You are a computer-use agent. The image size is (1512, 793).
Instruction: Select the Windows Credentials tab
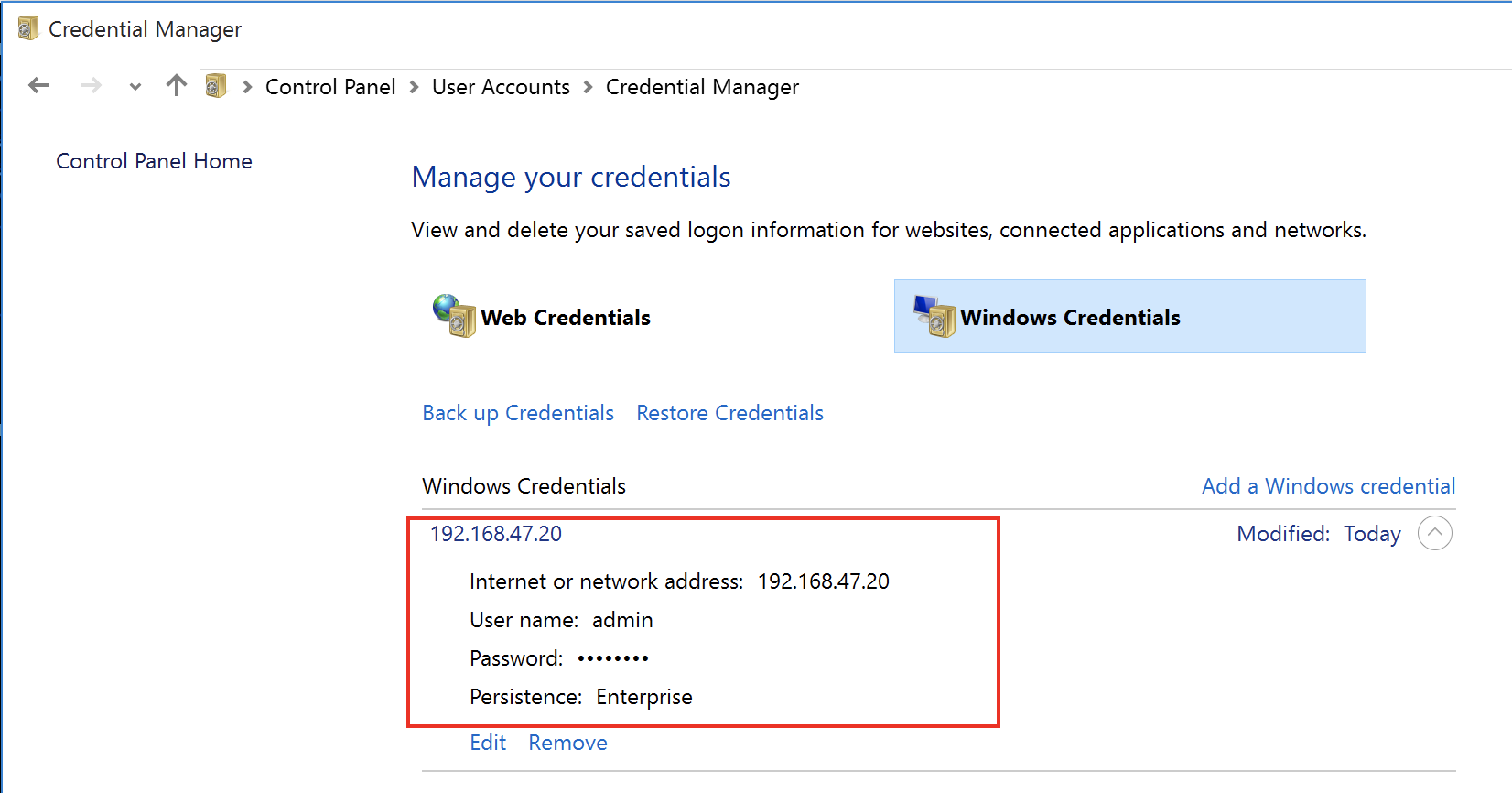coord(1069,318)
